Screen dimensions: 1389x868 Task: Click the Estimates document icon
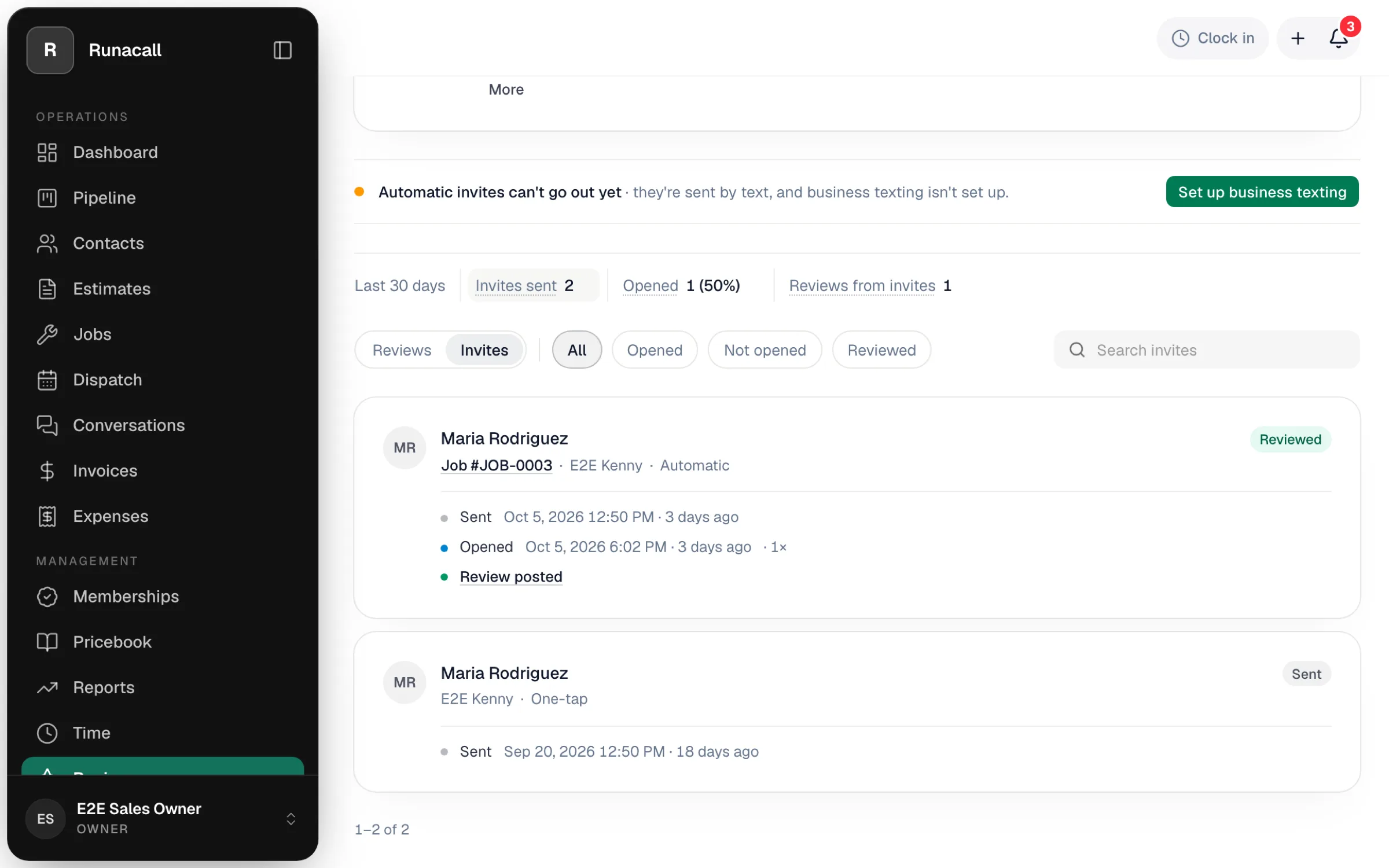[x=47, y=289]
